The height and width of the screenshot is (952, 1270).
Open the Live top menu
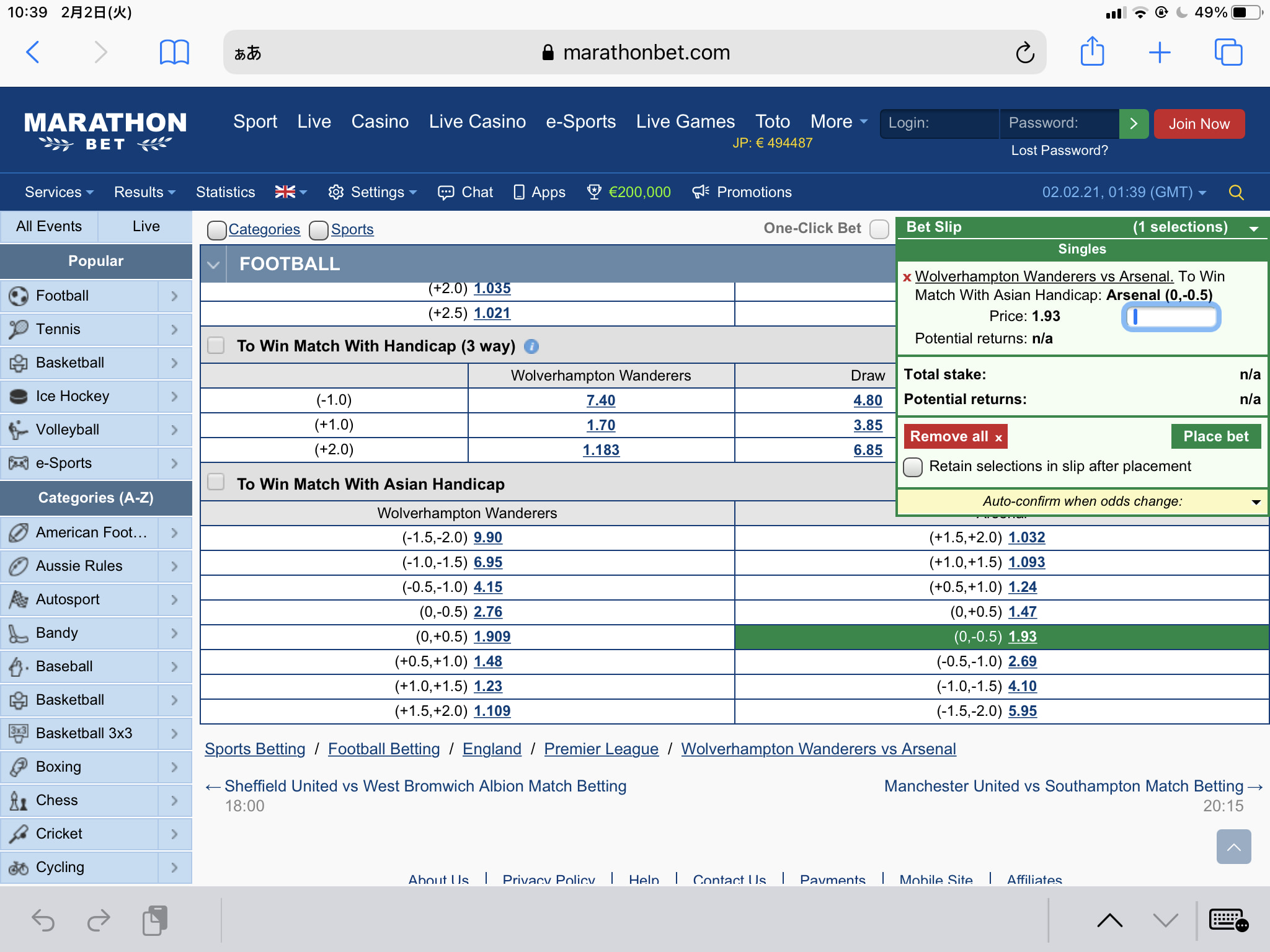[x=314, y=121]
